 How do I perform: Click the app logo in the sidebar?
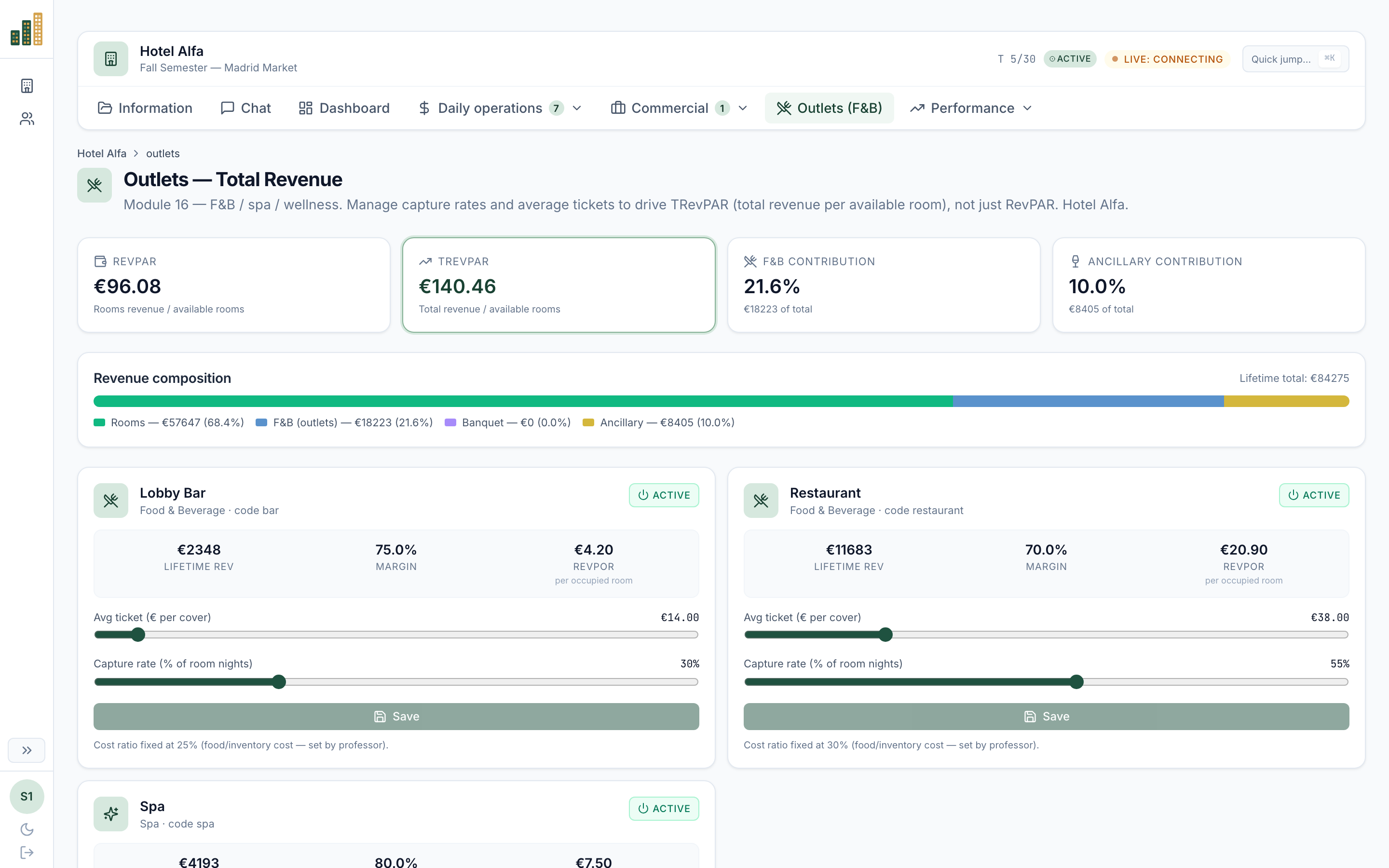click(27, 29)
